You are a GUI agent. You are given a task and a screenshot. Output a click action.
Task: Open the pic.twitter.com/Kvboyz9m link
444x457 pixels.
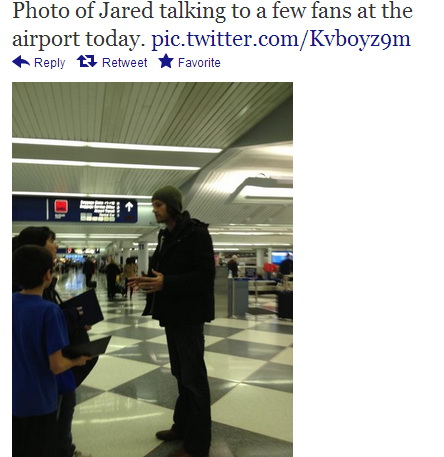[281, 39]
